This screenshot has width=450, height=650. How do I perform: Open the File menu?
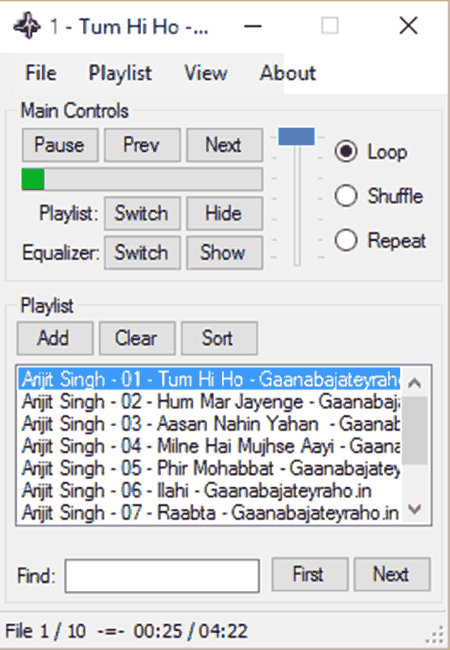tap(41, 73)
